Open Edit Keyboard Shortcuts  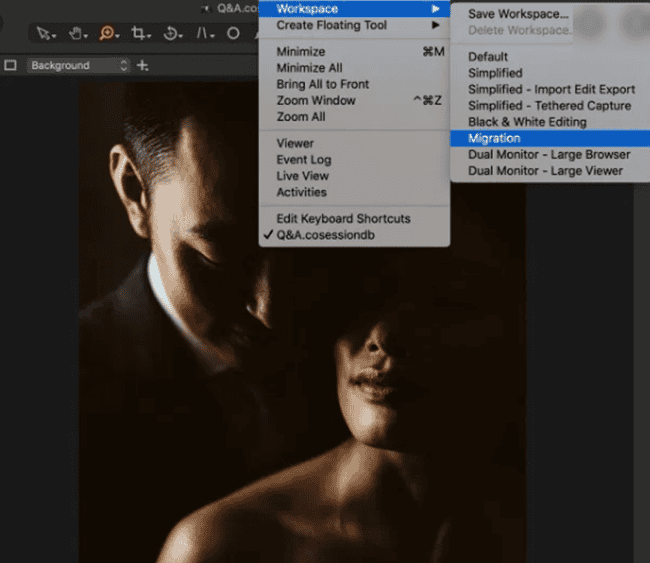tap(354, 218)
